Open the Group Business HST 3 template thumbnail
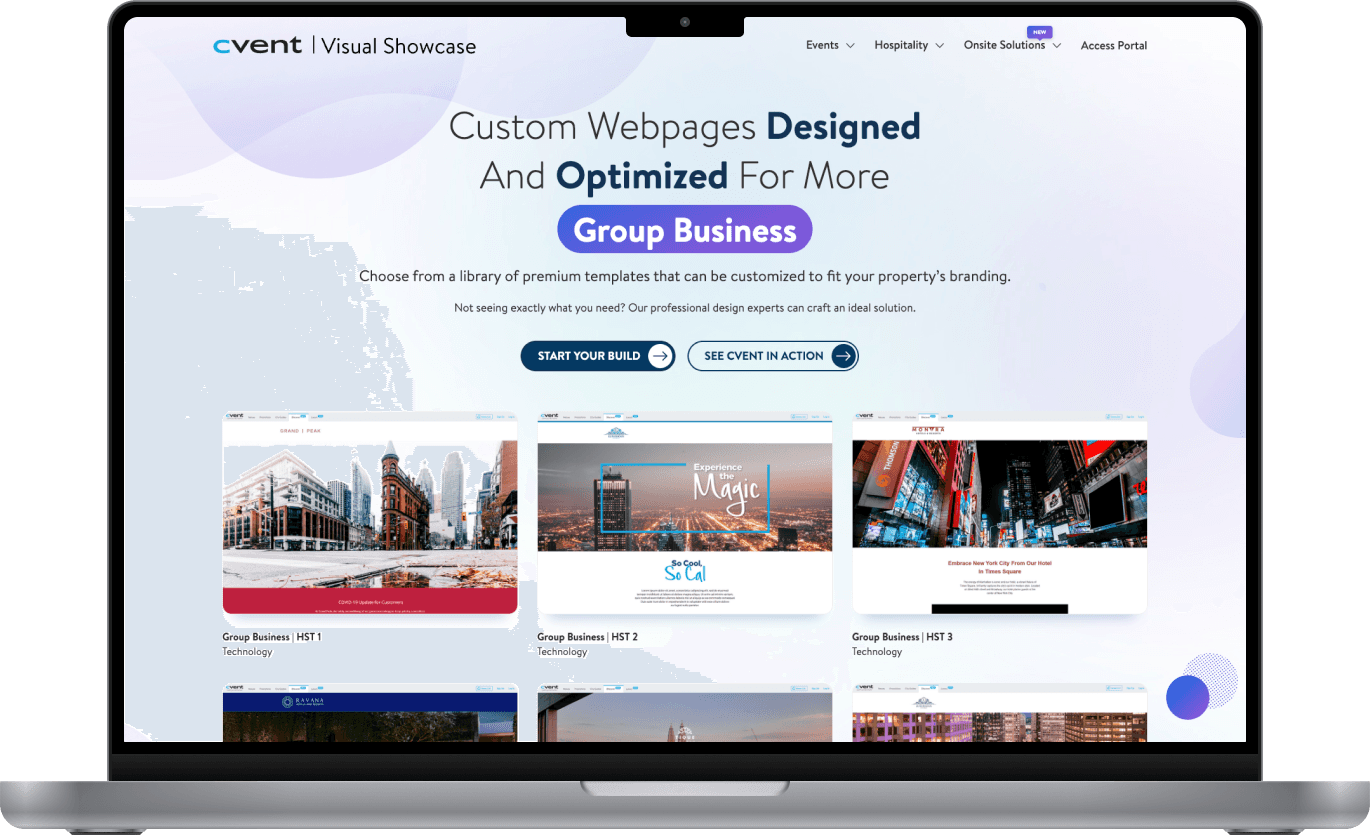Viewport: 1370px width, 835px height. click(x=1000, y=513)
